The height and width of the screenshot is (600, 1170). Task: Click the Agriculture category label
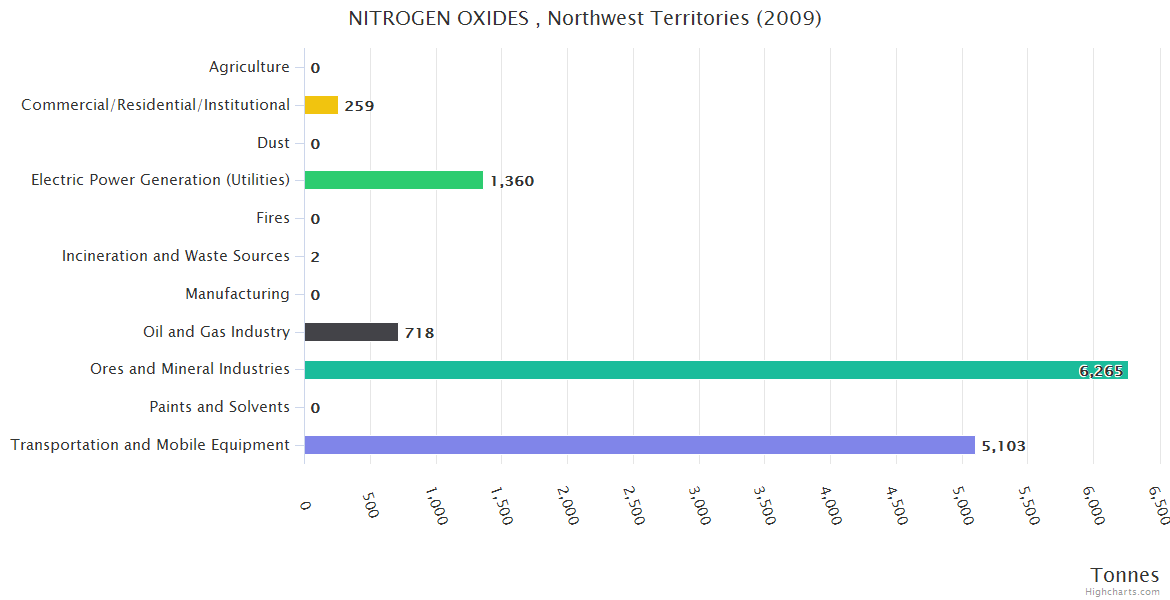(249, 67)
